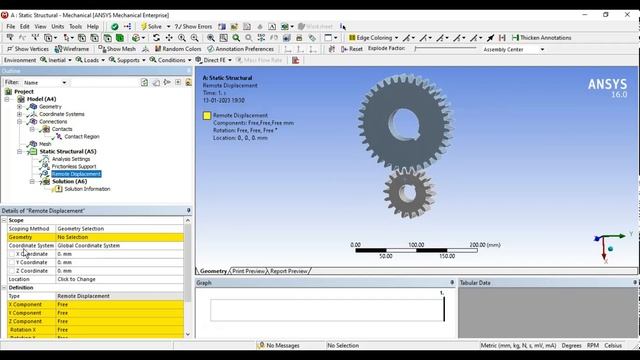Open the Tools menu
The width and height of the screenshot is (640, 360).
coord(75,27)
